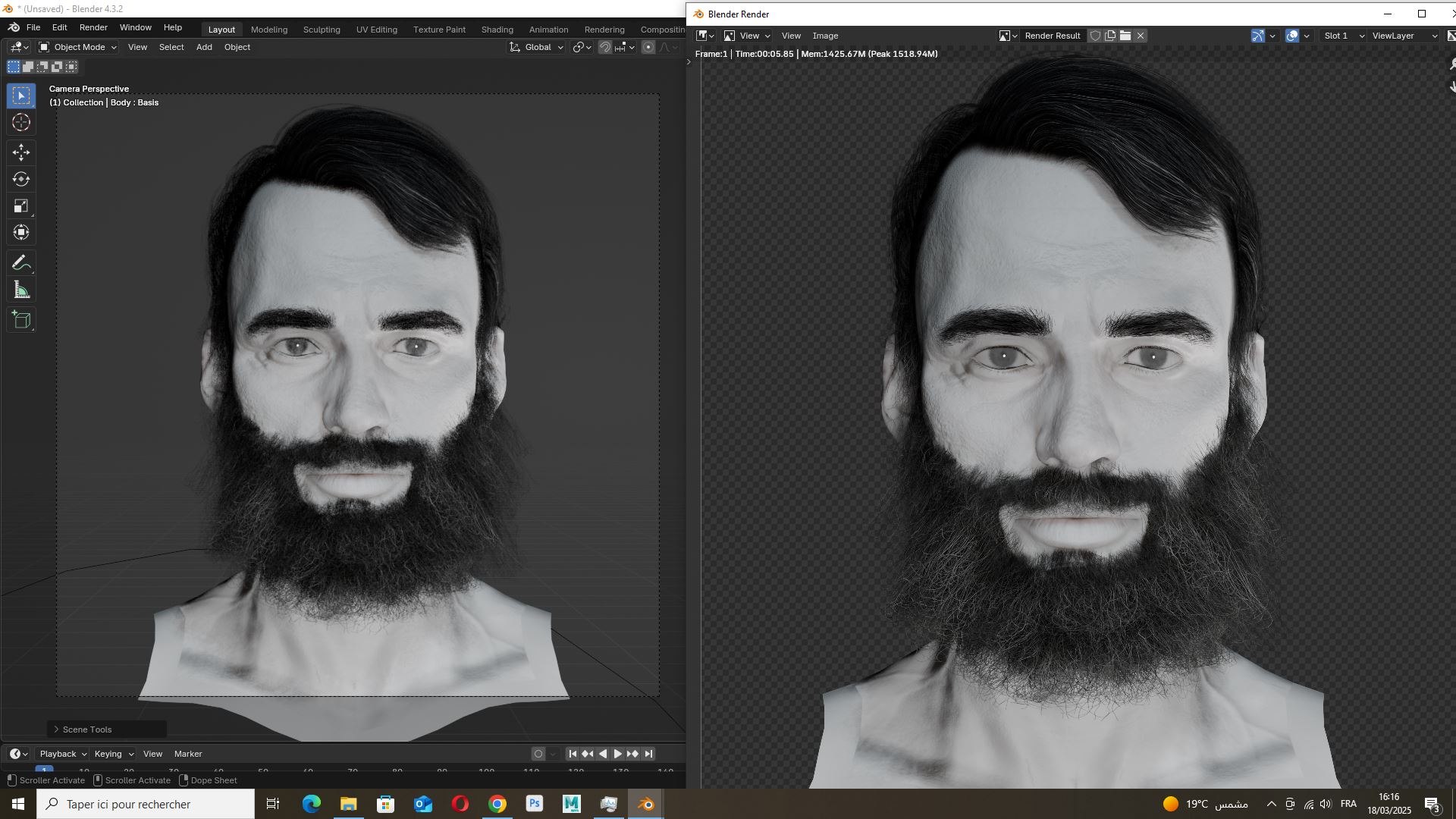
Task: Toggle proportional editing in viewport header
Action: pyautogui.click(x=648, y=47)
